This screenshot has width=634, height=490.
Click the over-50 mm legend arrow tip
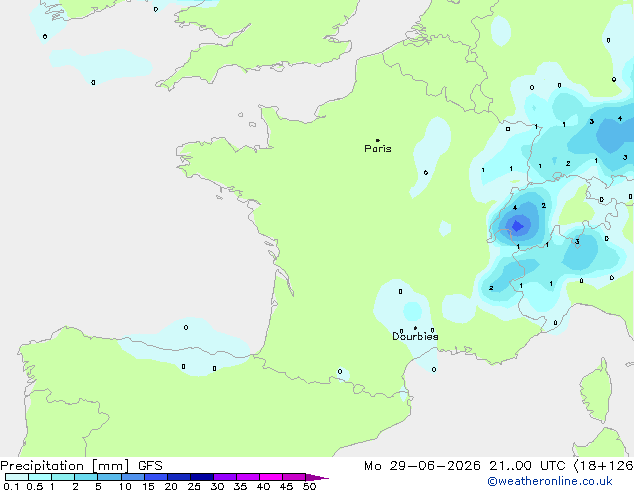pyautogui.click(x=317, y=477)
